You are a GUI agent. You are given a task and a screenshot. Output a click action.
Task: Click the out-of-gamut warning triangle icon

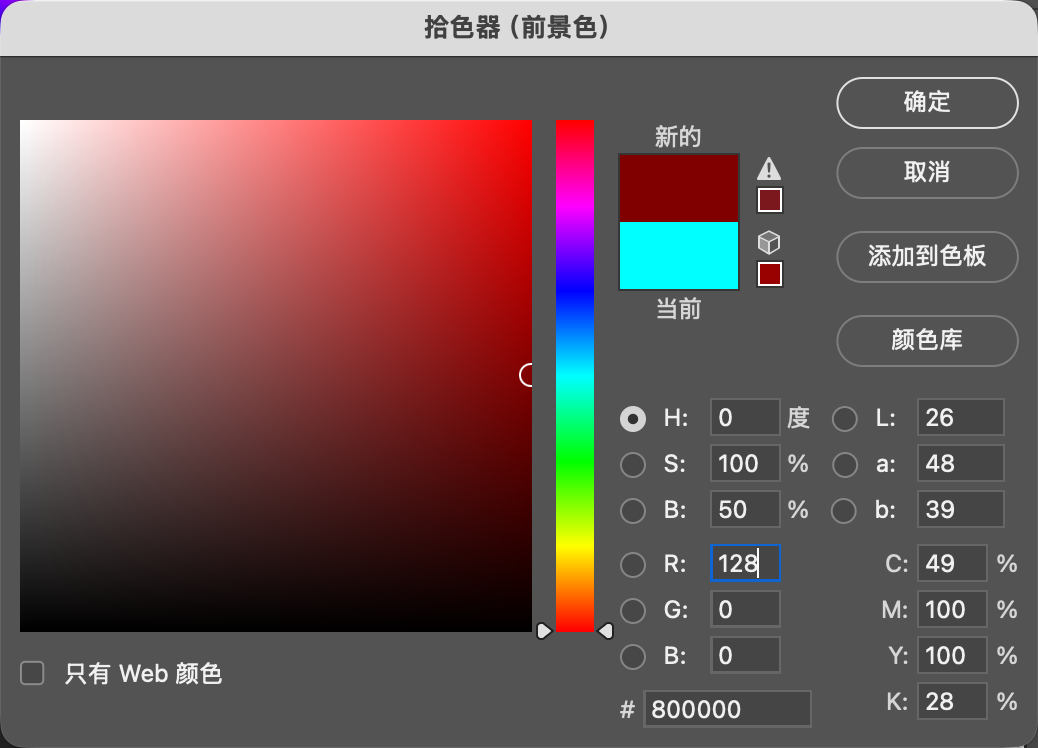coord(768,168)
